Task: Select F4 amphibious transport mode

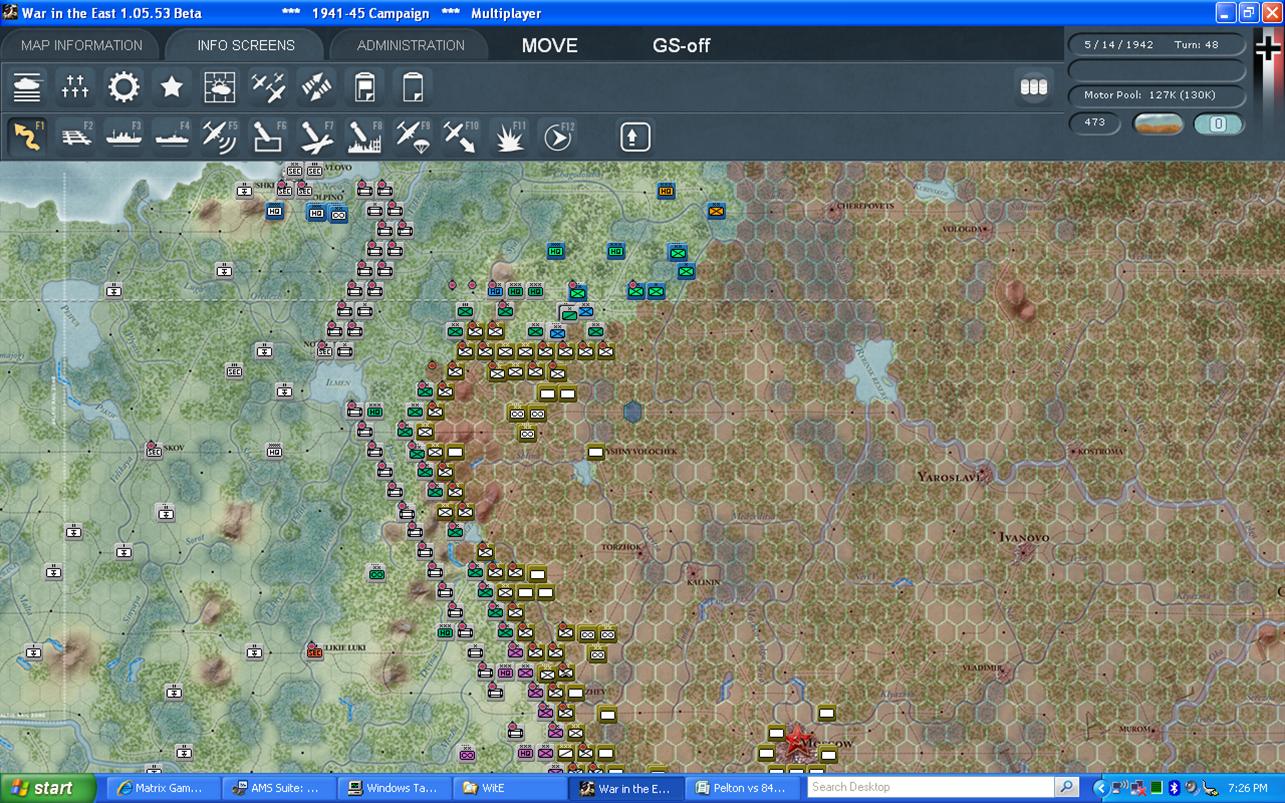Action: point(172,136)
